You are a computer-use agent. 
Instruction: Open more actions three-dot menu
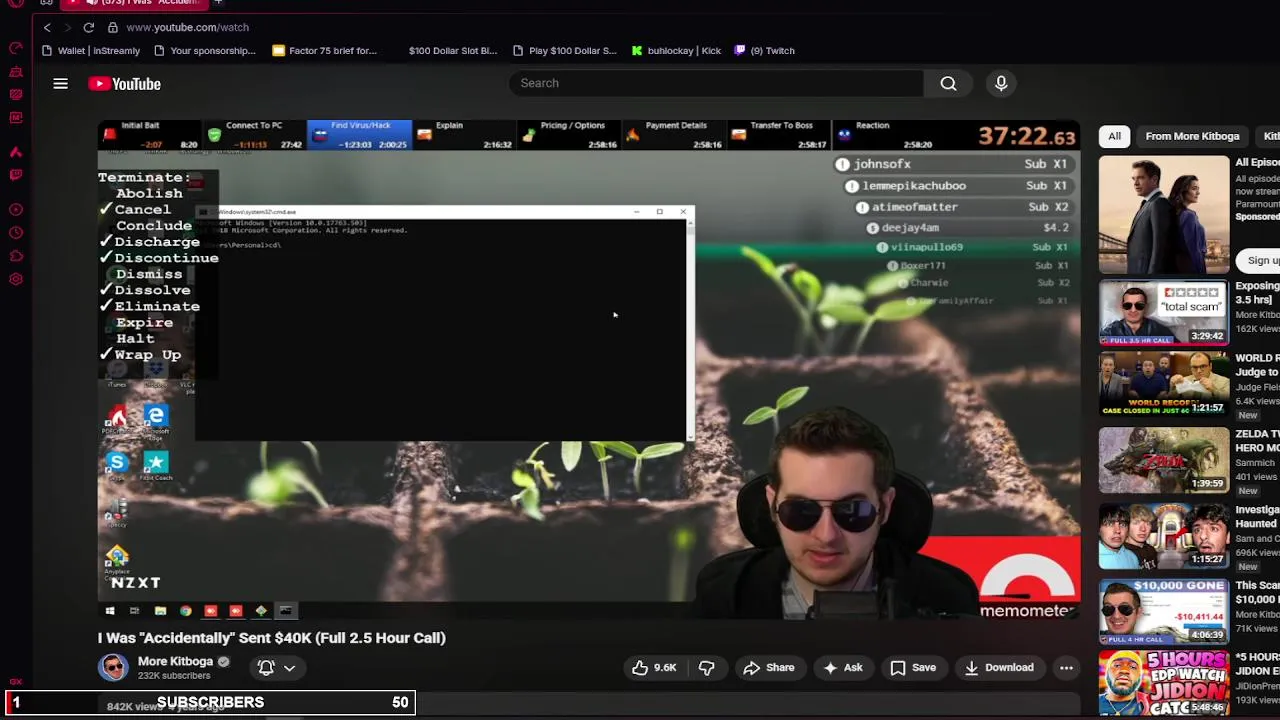pyautogui.click(x=1066, y=667)
